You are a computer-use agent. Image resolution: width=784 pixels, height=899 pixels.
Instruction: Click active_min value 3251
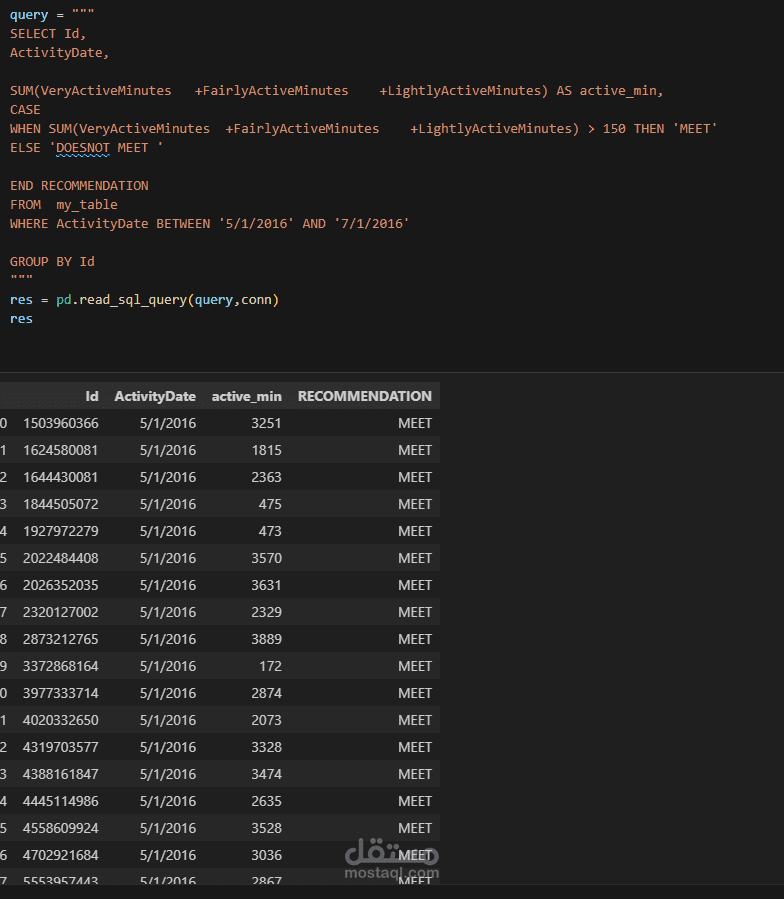pyautogui.click(x=266, y=423)
